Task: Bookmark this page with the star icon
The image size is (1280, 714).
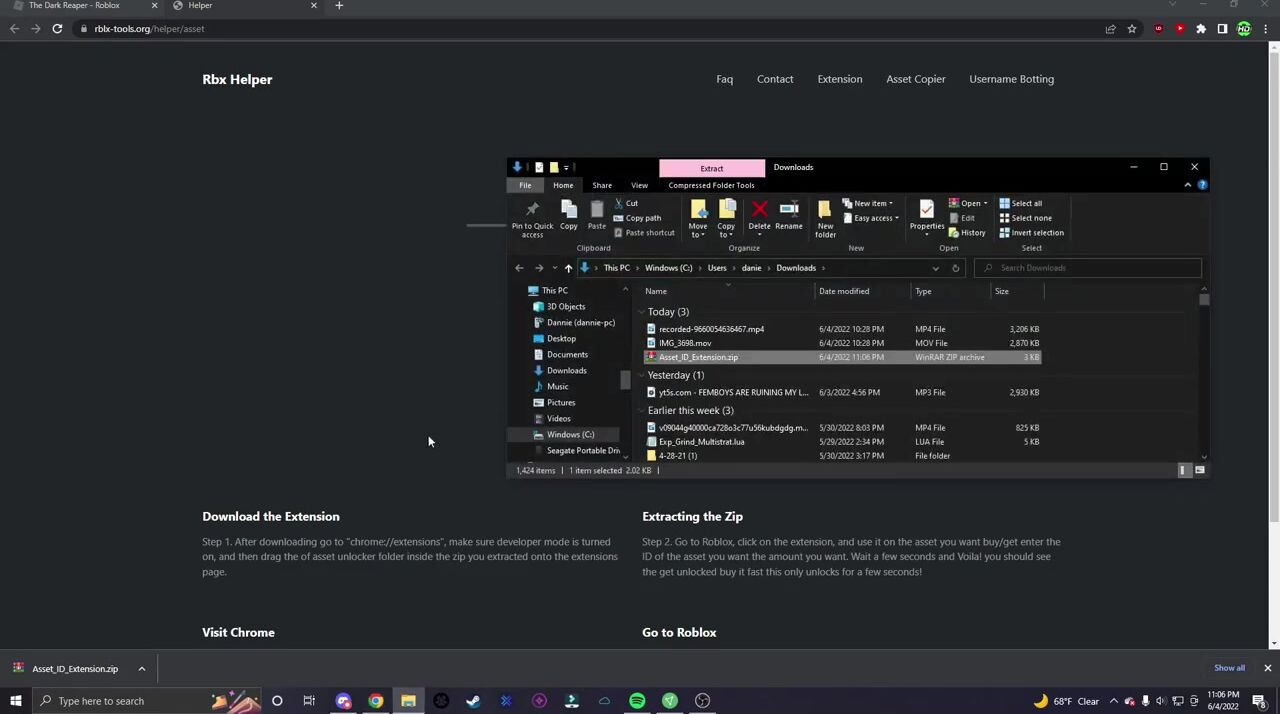Action: tap(1132, 29)
